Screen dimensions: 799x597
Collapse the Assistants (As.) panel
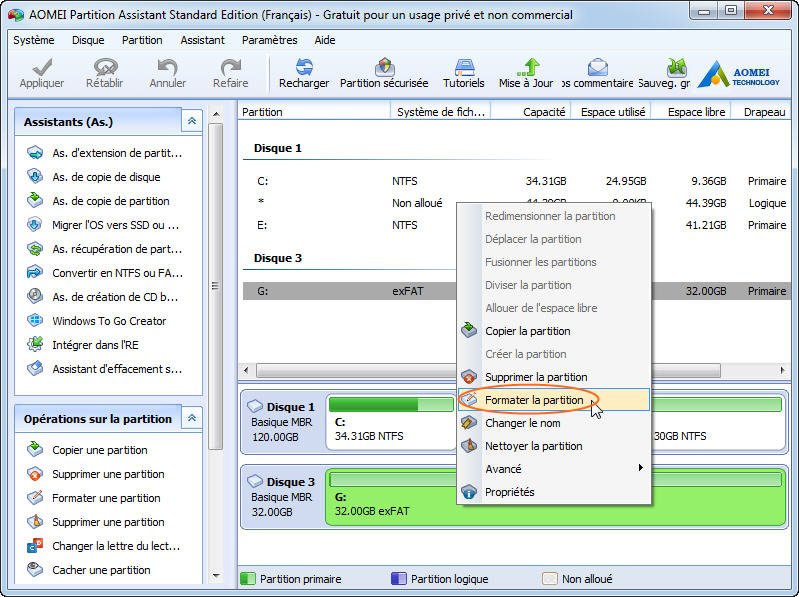(x=192, y=121)
